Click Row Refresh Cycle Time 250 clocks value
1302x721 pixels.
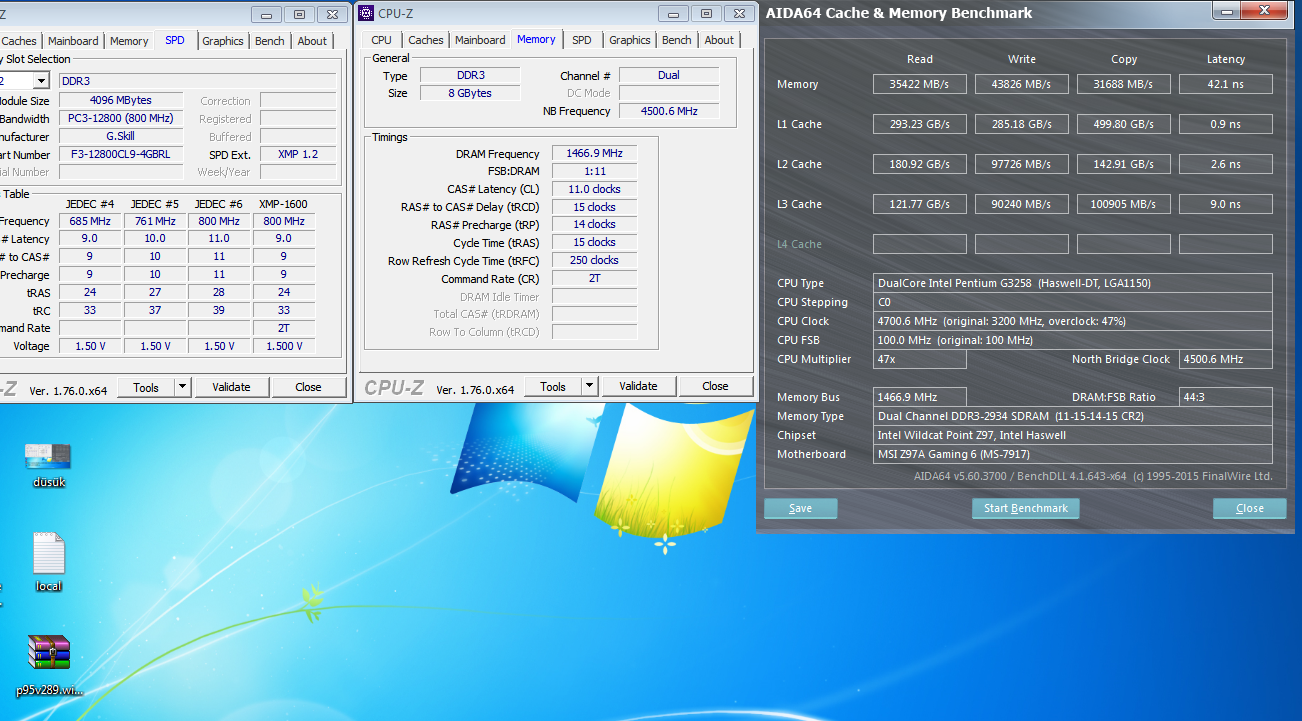594,260
